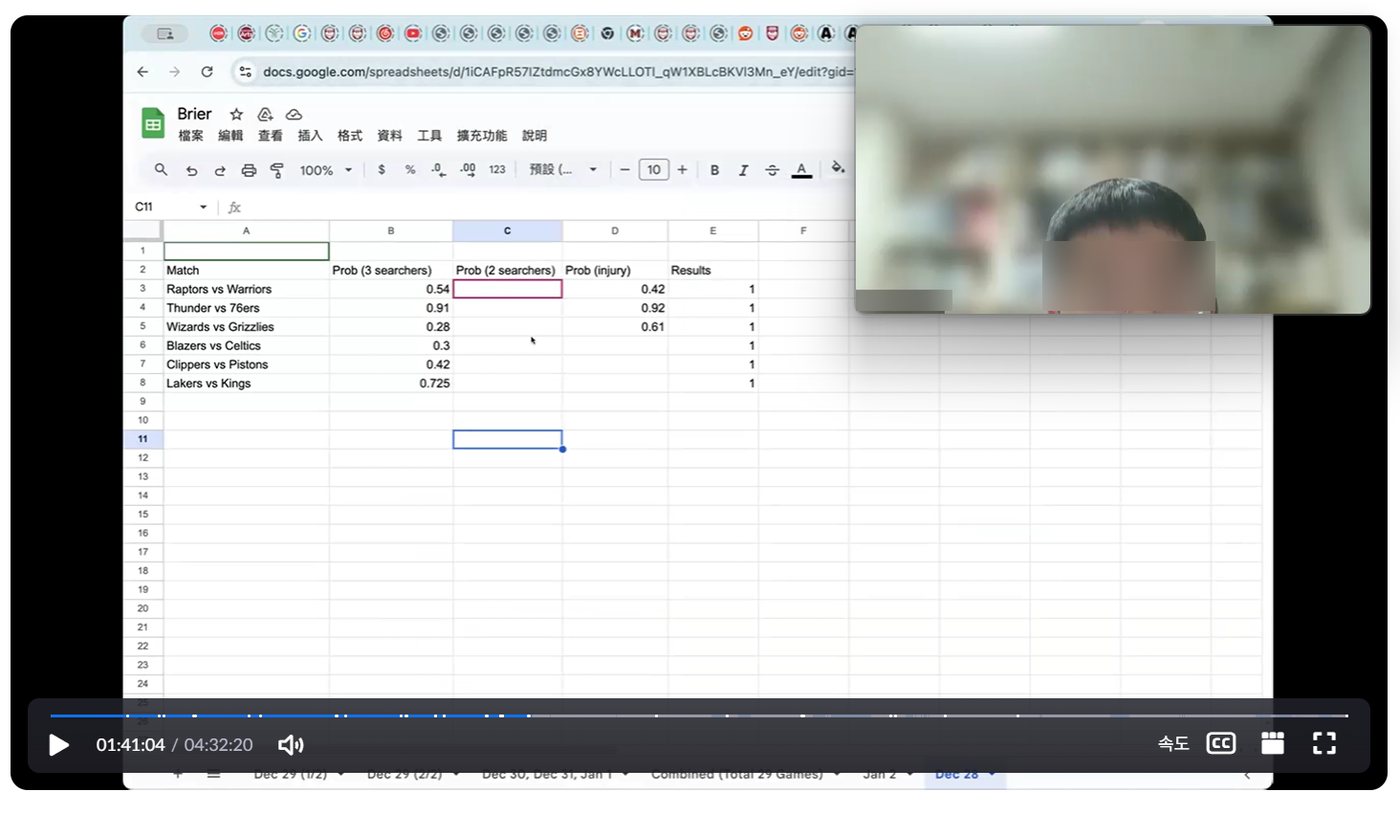The image size is (1400, 814).
Task: Open the 123 number format menu
Action: coord(497,170)
